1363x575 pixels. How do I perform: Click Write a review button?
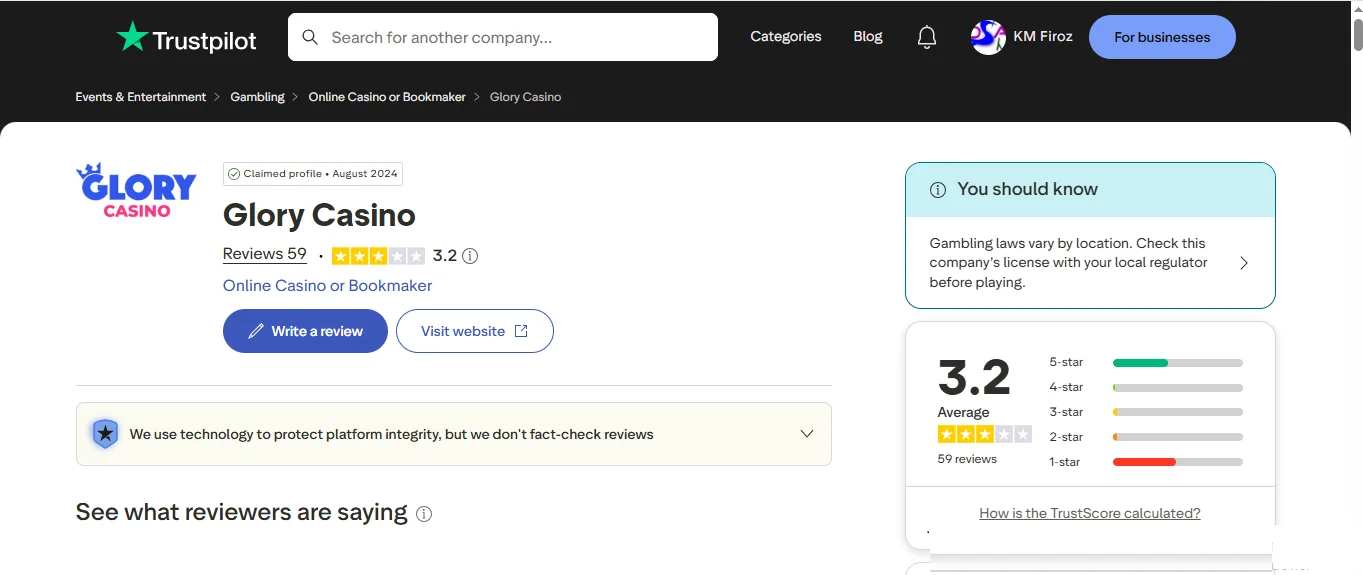(x=305, y=331)
